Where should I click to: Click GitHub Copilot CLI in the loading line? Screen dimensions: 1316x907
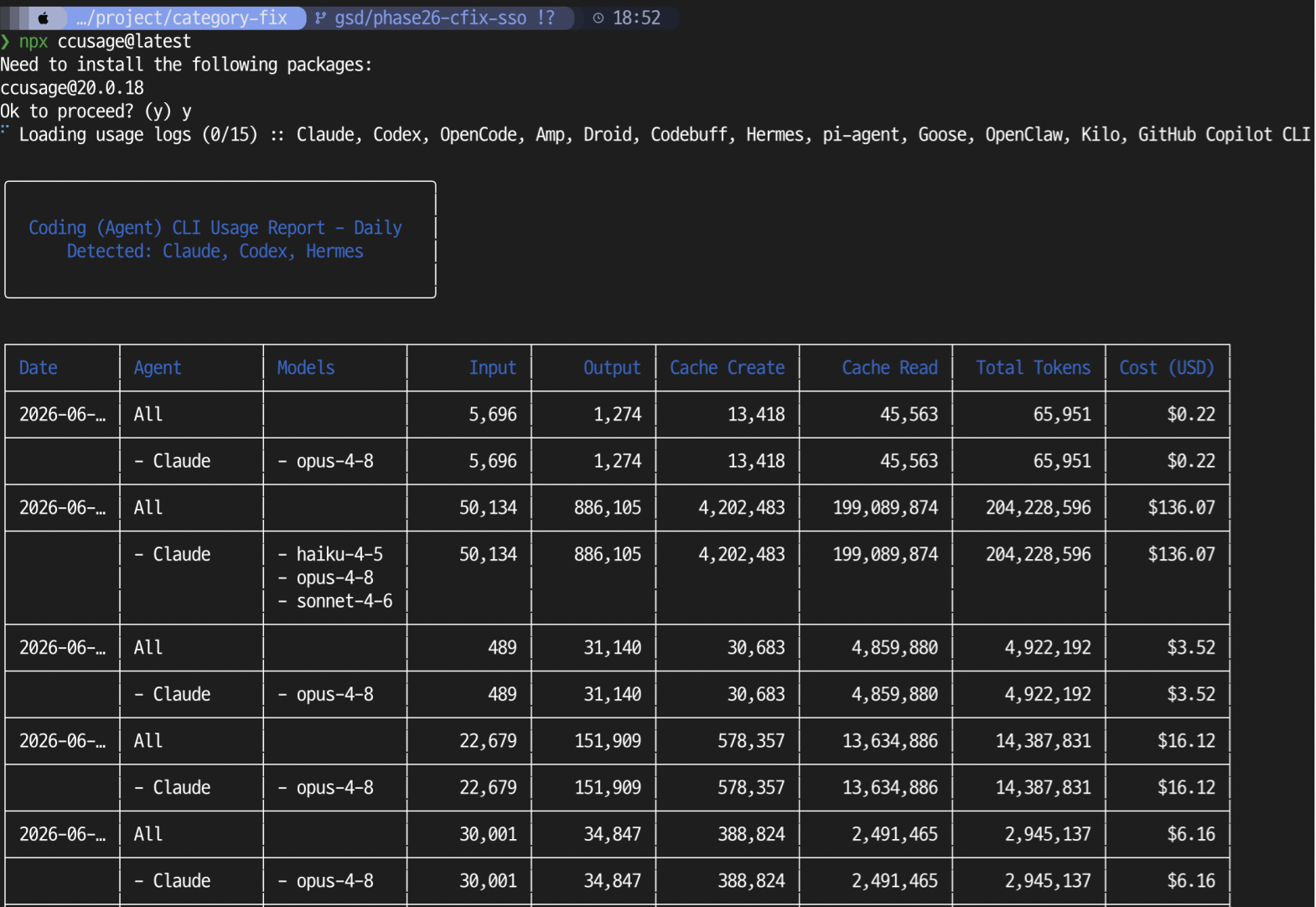coord(1224,135)
